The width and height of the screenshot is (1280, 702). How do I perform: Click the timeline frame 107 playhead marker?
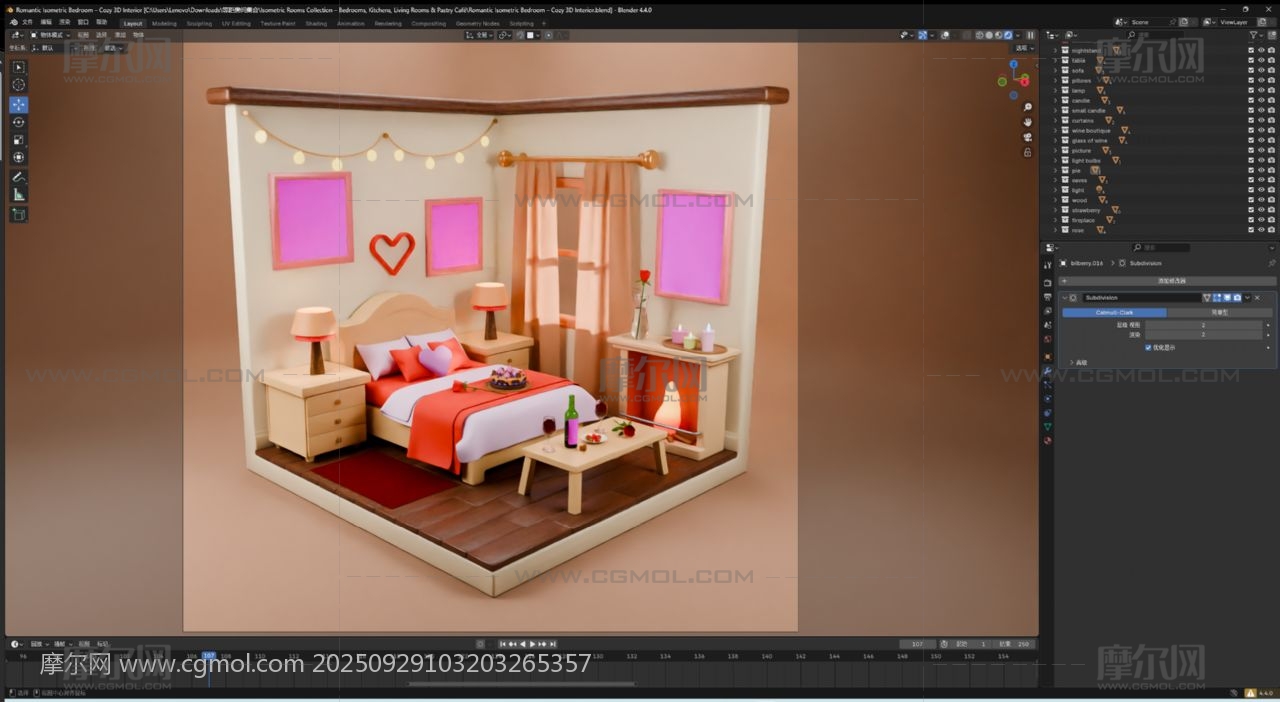point(208,656)
